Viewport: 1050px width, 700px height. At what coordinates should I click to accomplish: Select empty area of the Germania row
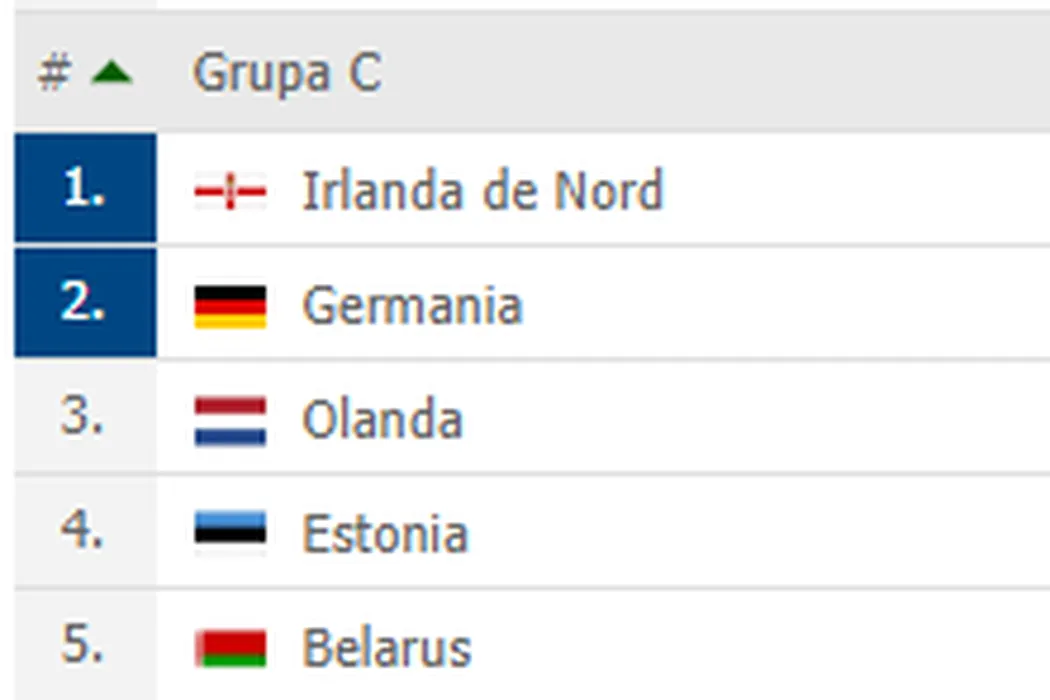click(780, 304)
